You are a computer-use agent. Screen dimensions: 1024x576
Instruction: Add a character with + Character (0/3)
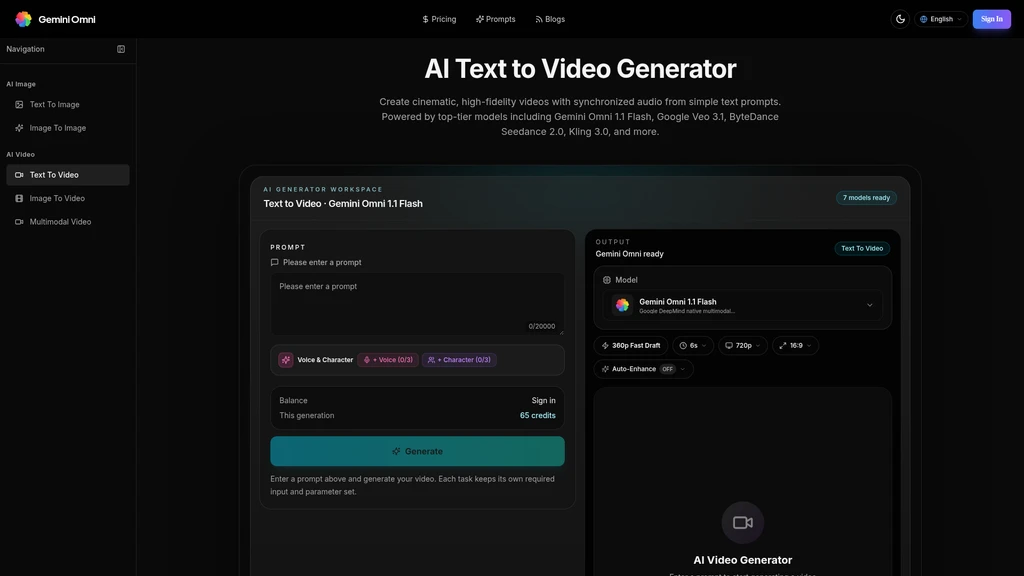[x=459, y=360]
